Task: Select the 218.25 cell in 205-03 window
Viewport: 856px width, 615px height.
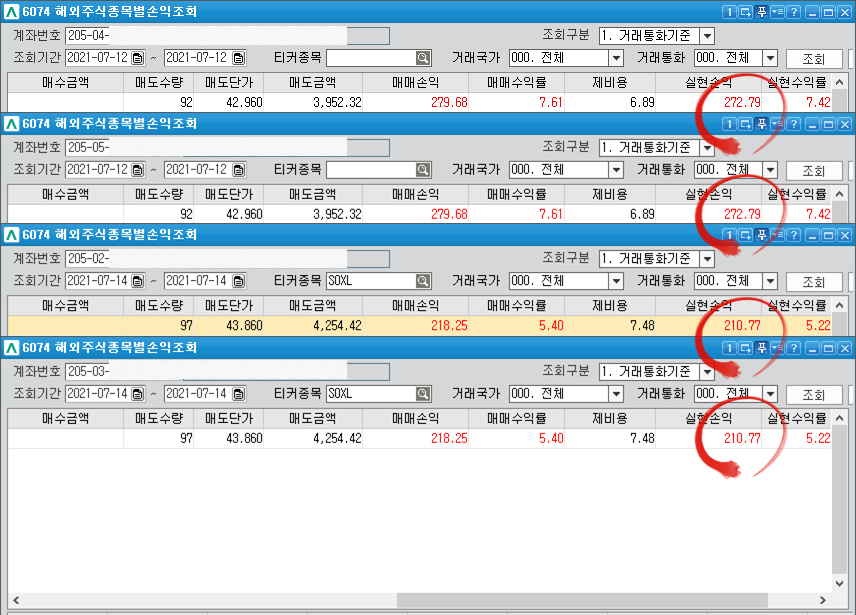Action: click(415, 438)
